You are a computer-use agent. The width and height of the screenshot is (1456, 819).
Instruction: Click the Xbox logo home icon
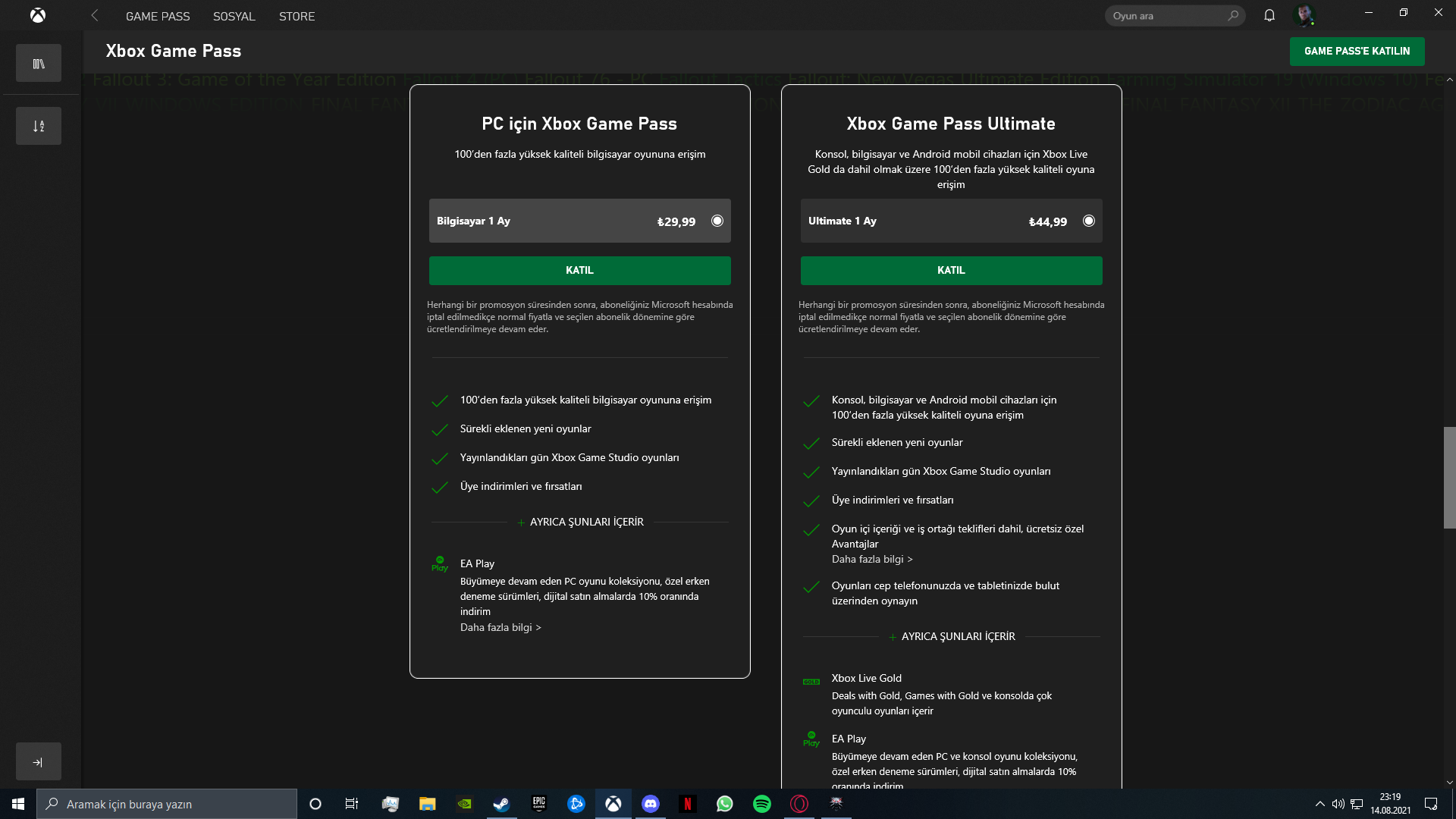tap(37, 15)
